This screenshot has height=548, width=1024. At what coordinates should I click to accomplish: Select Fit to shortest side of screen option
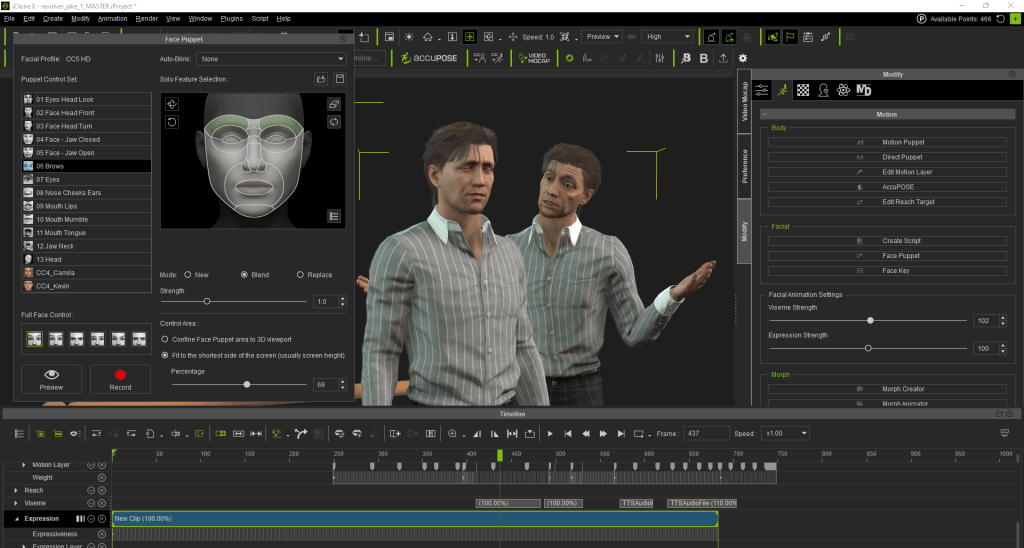click(x=165, y=355)
